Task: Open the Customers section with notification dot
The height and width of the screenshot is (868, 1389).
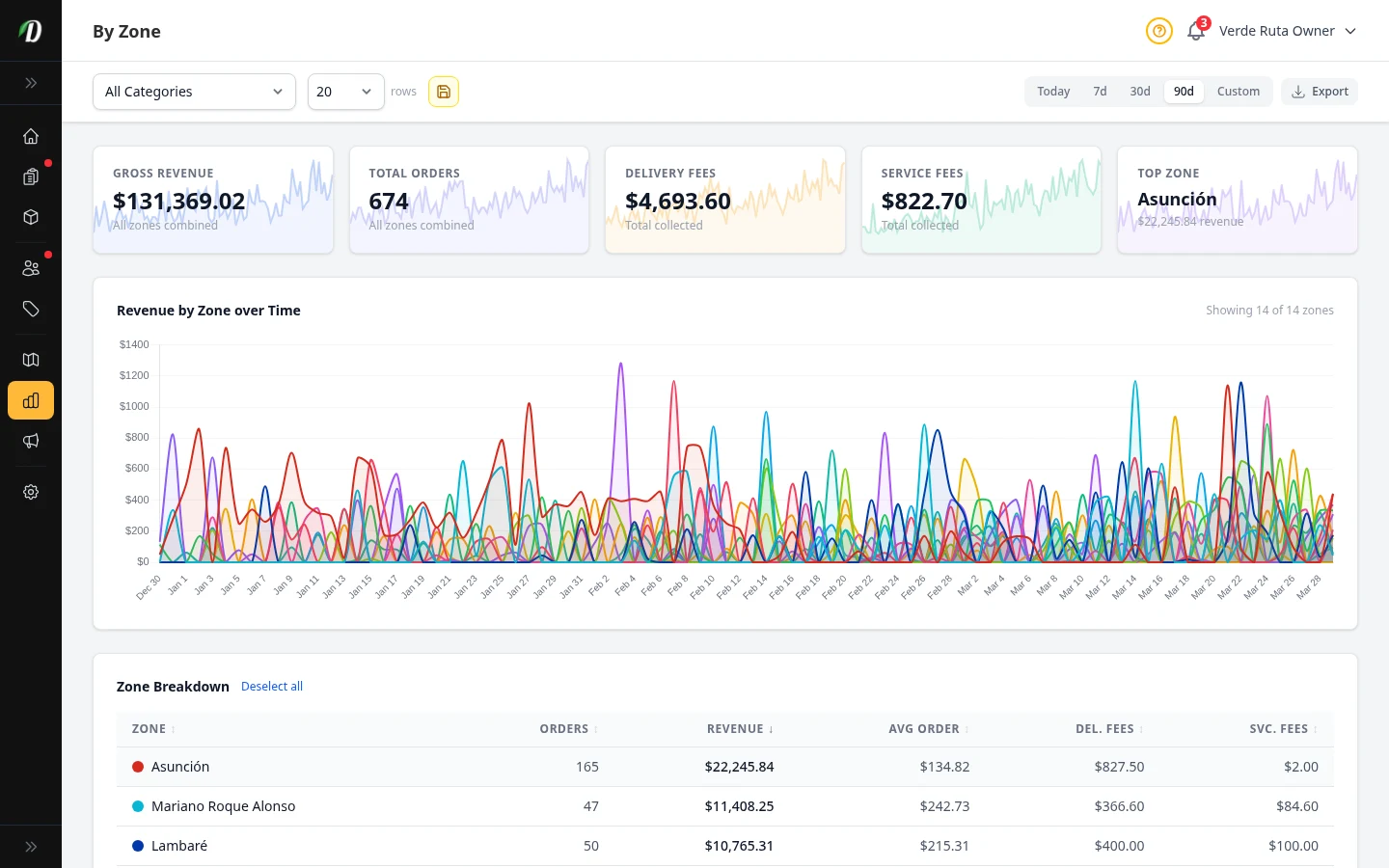Action: 31,267
